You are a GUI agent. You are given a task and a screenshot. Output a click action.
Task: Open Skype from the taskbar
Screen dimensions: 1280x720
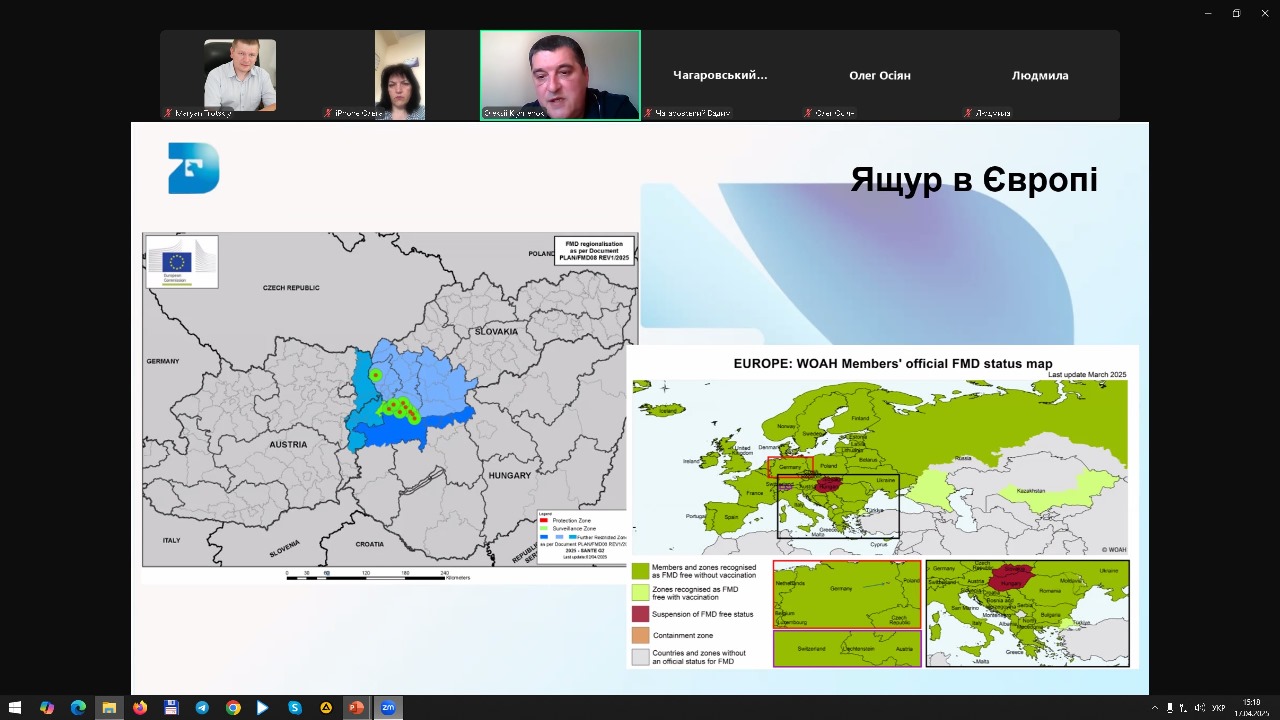tap(295, 707)
